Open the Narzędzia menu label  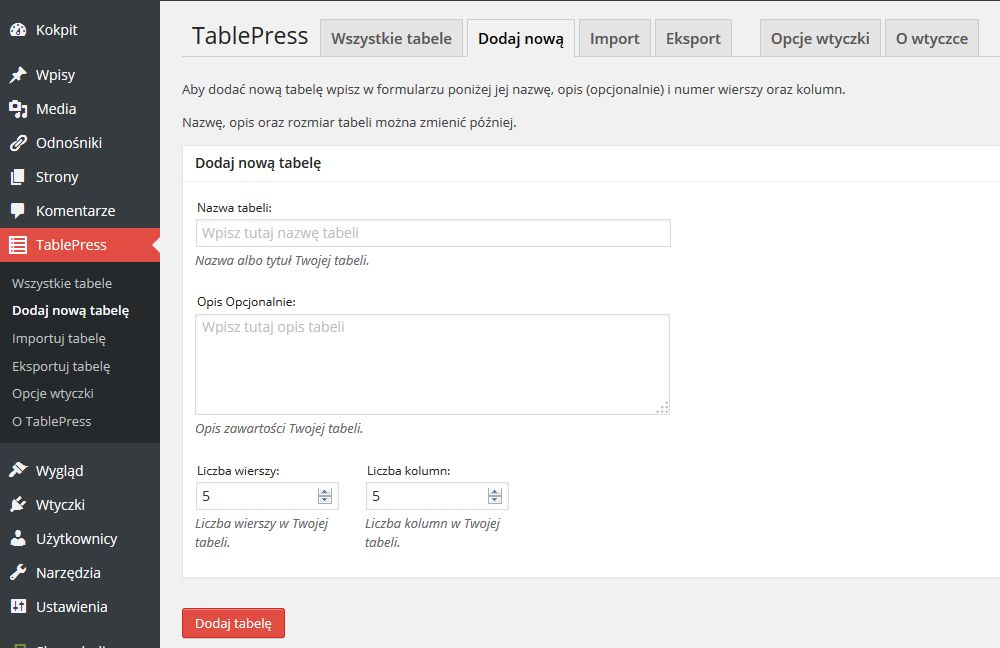(68, 573)
